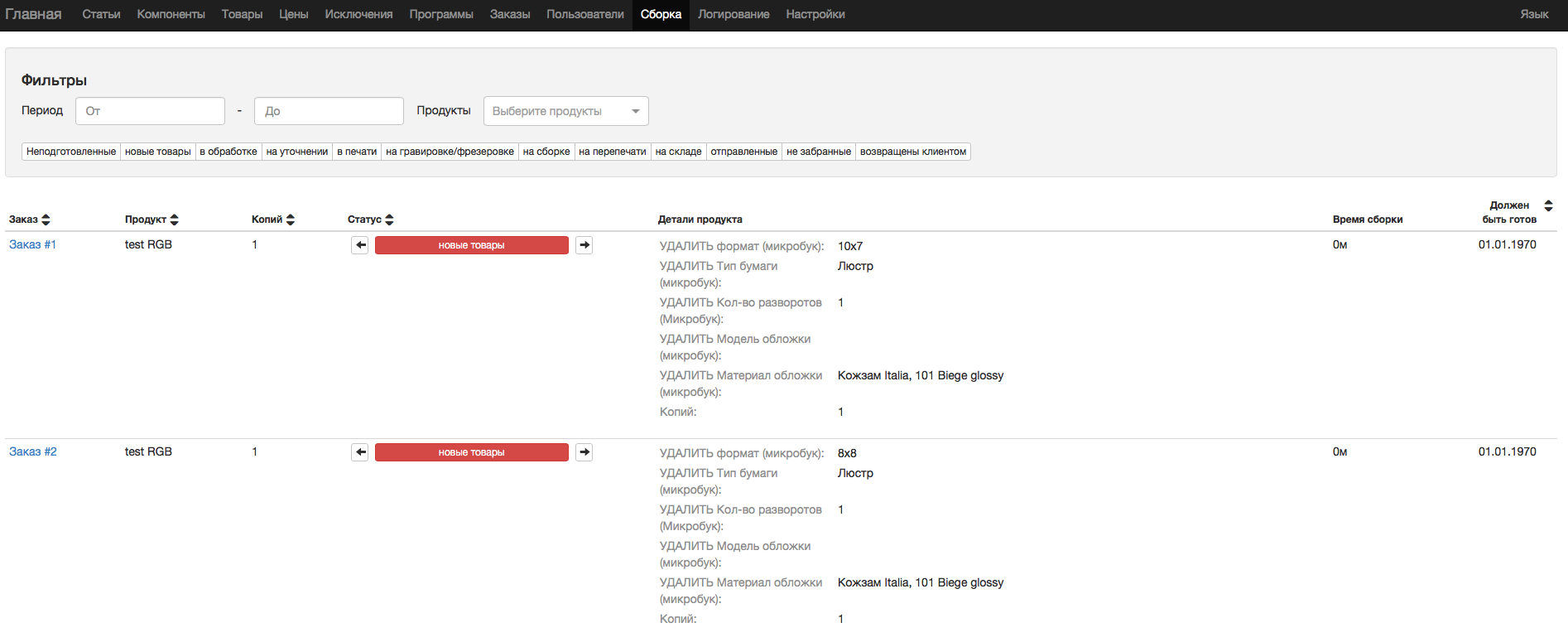Toggle the 'на складе' status filter
This screenshot has height=642, width=1568.
(x=678, y=152)
